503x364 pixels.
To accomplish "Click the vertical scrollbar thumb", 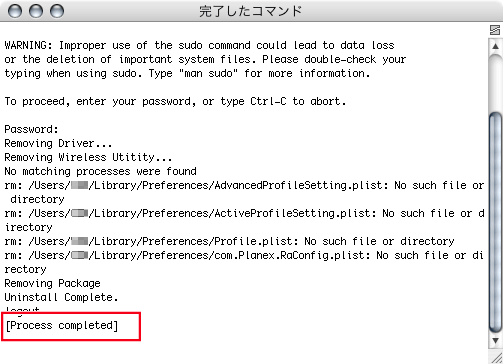I will click(x=495, y=222).
